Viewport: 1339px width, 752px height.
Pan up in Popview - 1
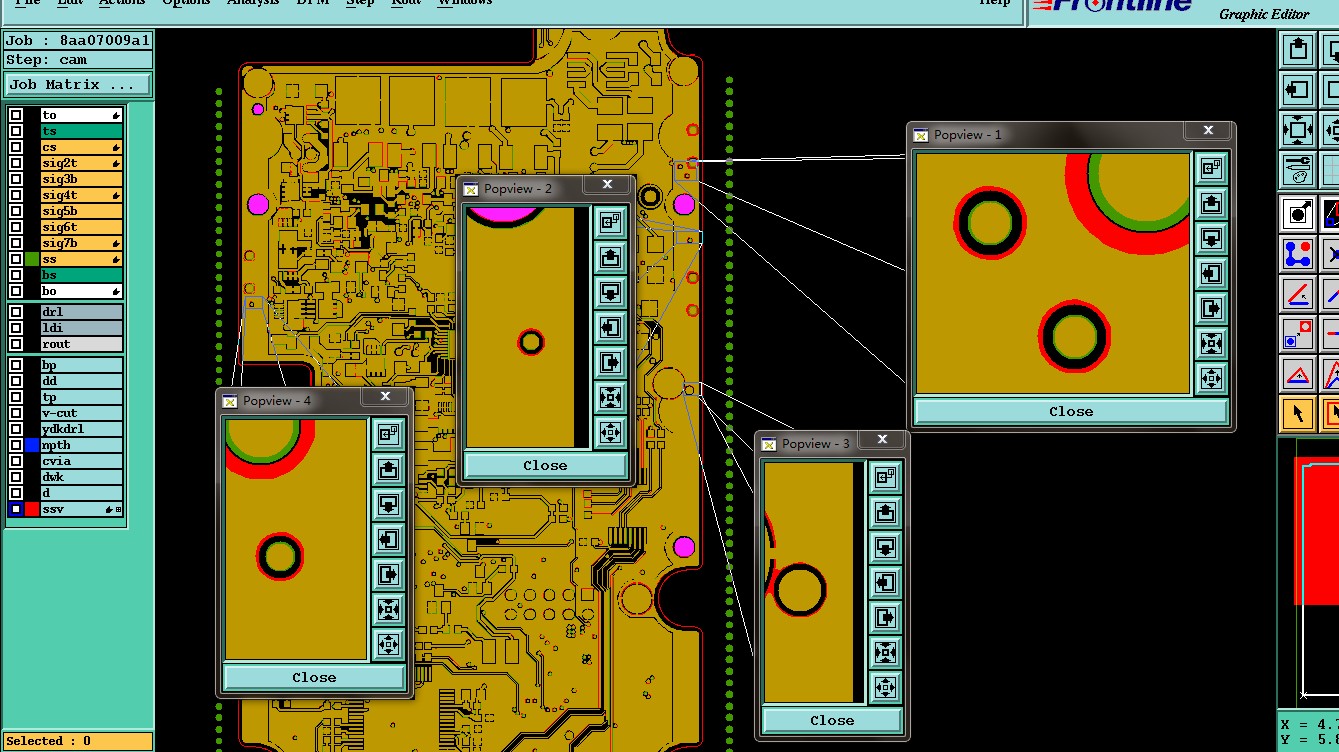point(1211,204)
